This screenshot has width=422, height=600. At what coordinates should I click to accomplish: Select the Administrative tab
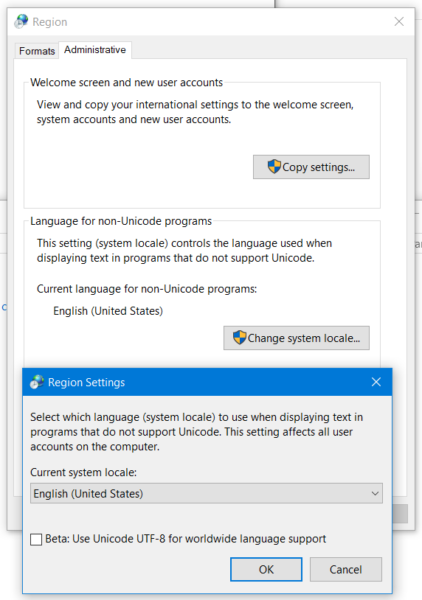[95, 50]
